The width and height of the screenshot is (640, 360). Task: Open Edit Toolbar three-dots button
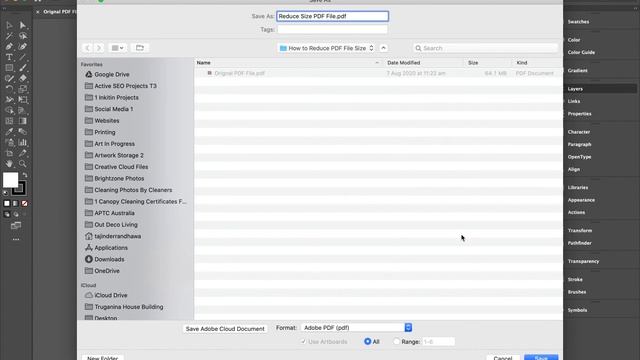point(16,240)
